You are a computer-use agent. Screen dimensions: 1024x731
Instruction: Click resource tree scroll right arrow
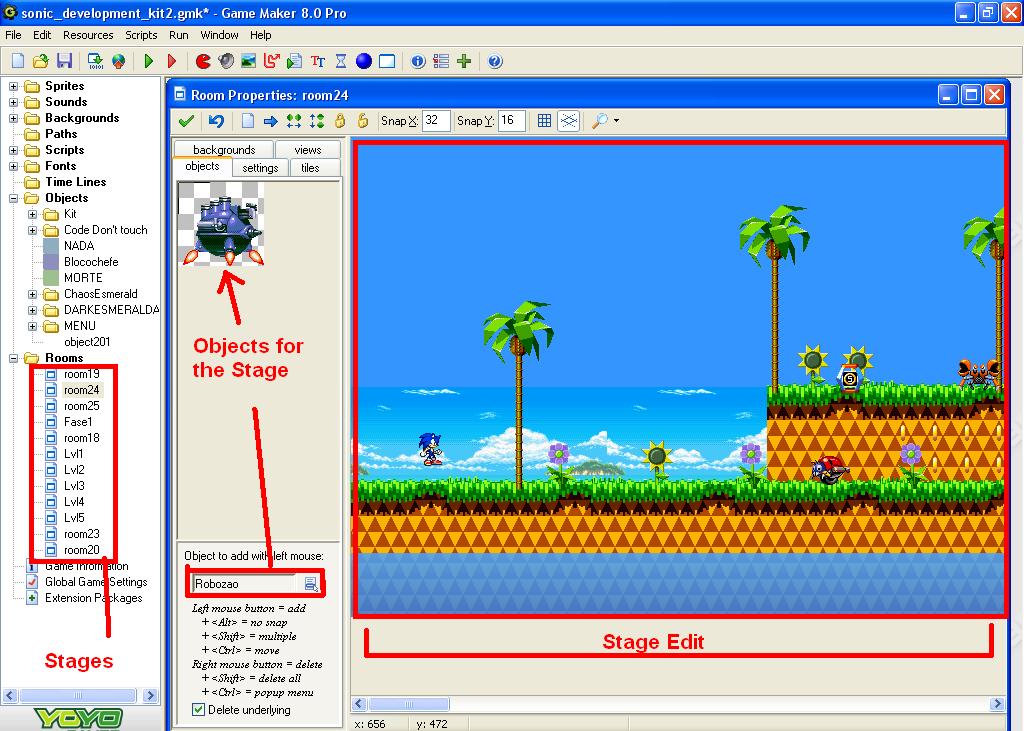[150, 695]
